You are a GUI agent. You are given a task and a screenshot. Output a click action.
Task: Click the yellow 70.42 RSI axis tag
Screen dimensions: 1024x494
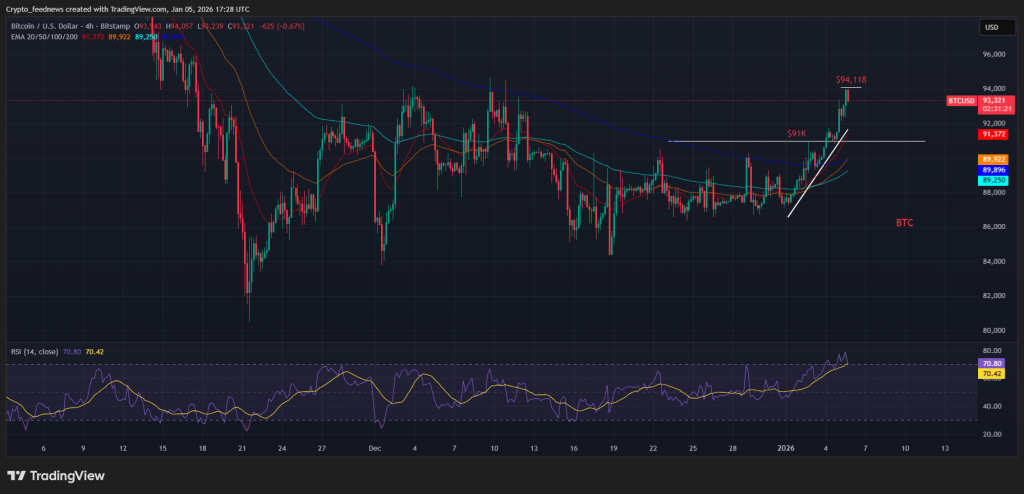tap(992, 374)
